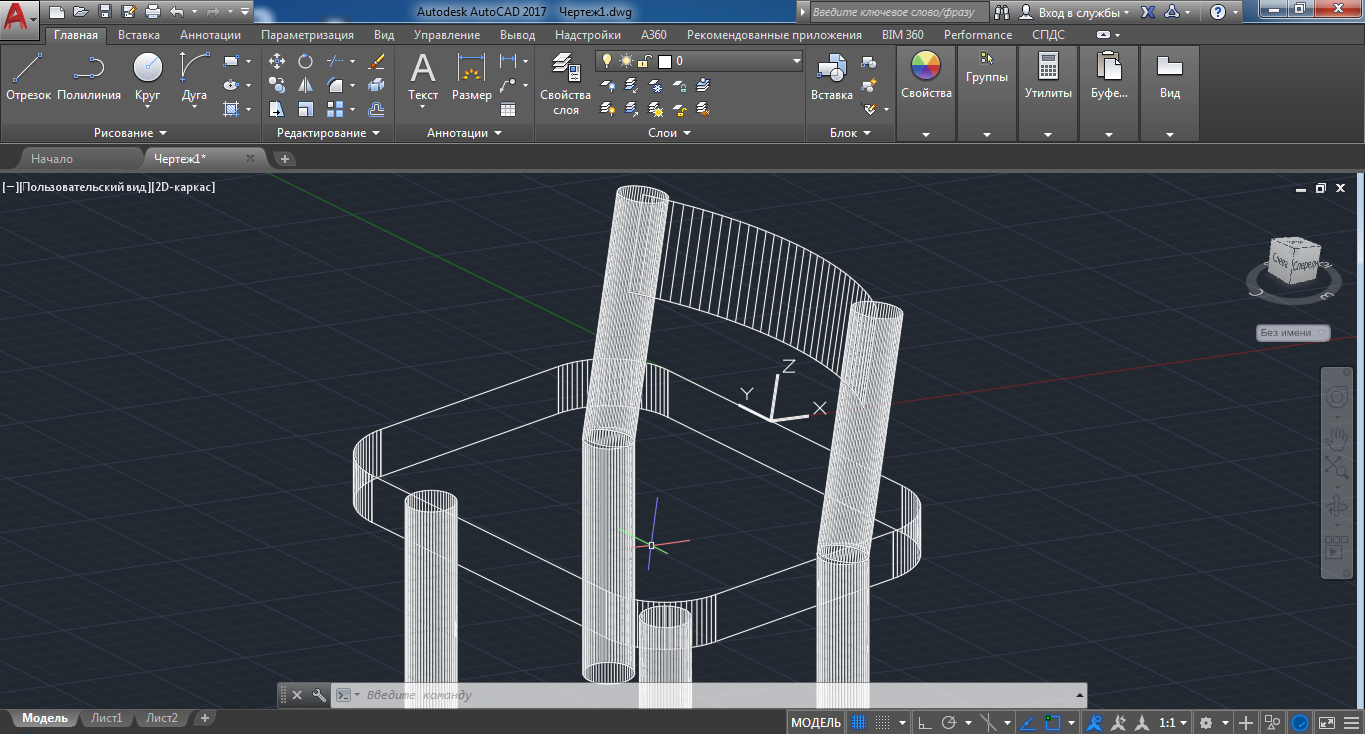This screenshot has width=1365, height=734.
Task: Toggle ortho mode in status bar
Action: (x=924, y=722)
